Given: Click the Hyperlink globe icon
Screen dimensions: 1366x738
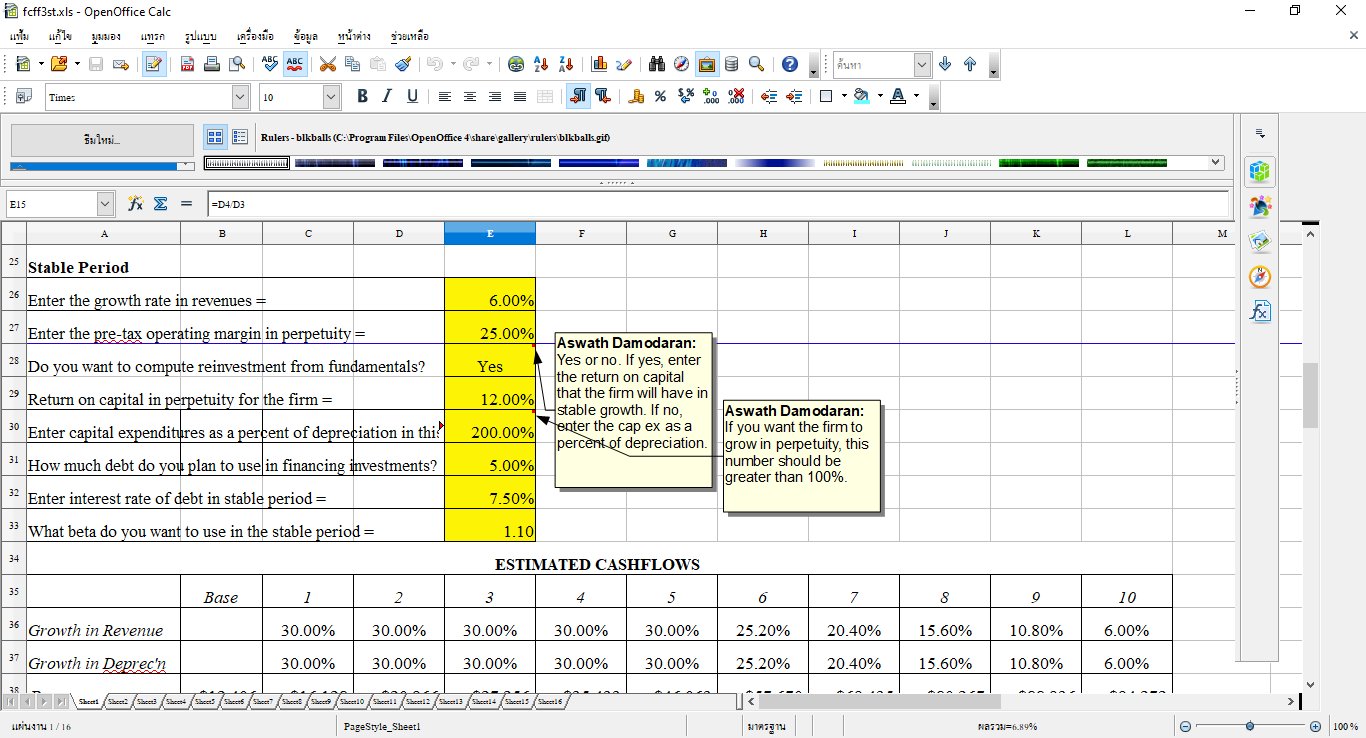Looking at the screenshot, I should click(516, 64).
